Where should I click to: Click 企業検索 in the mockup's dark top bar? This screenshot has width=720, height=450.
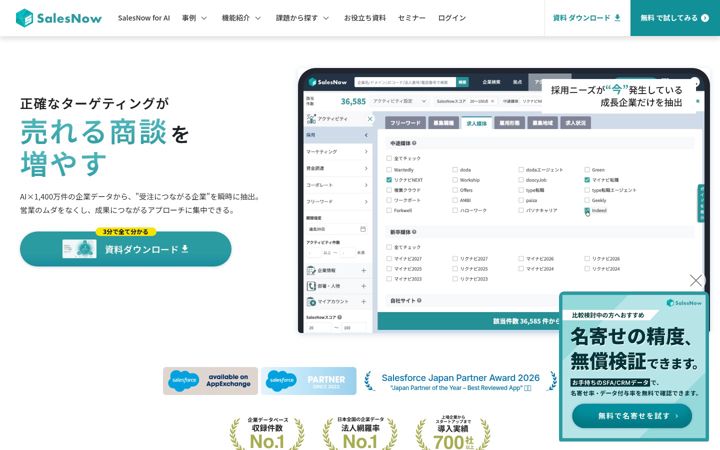tap(491, 82)
